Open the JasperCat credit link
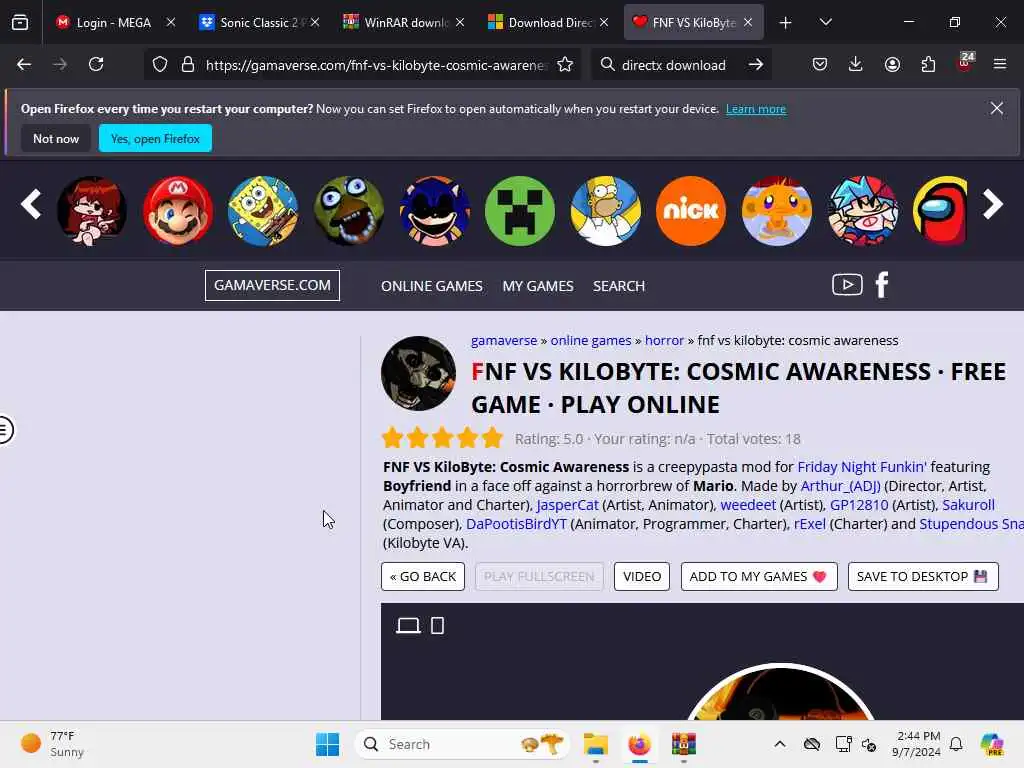Viewport: 1024px width, 768px height. (567, 505)
